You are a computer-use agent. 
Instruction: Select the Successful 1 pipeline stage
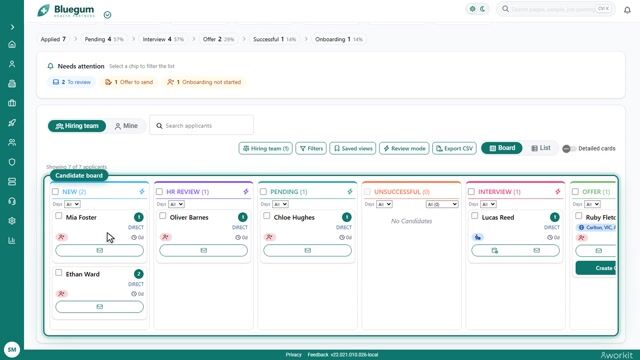274,39
